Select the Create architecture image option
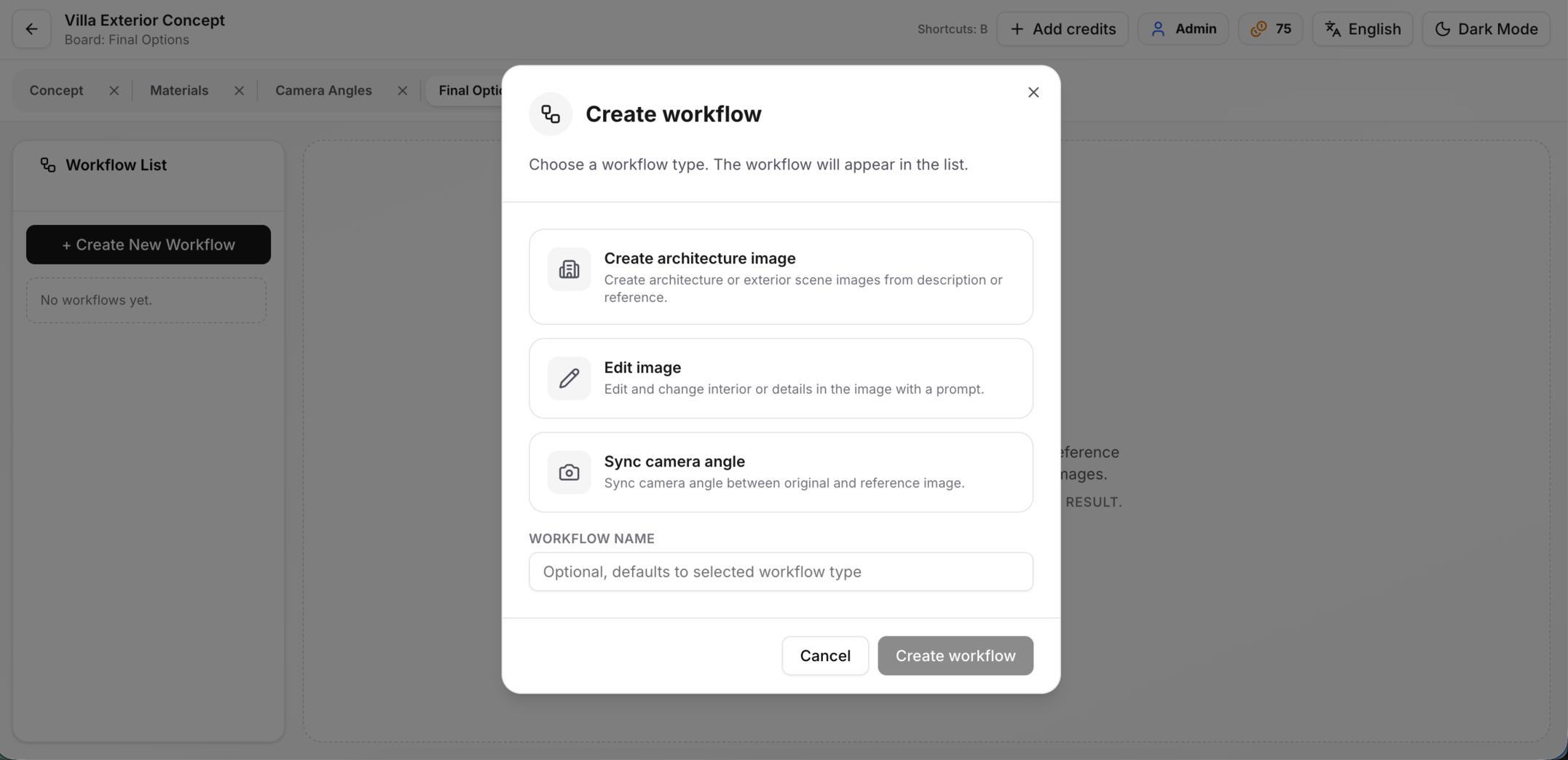Image resolution: width=1568 pixels, height=760 pixels. [x=781, y=277]
